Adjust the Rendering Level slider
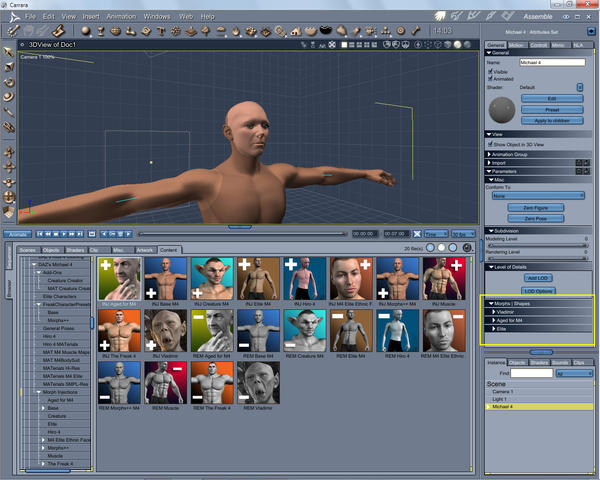The image size is (600, 480). [537, 258]
